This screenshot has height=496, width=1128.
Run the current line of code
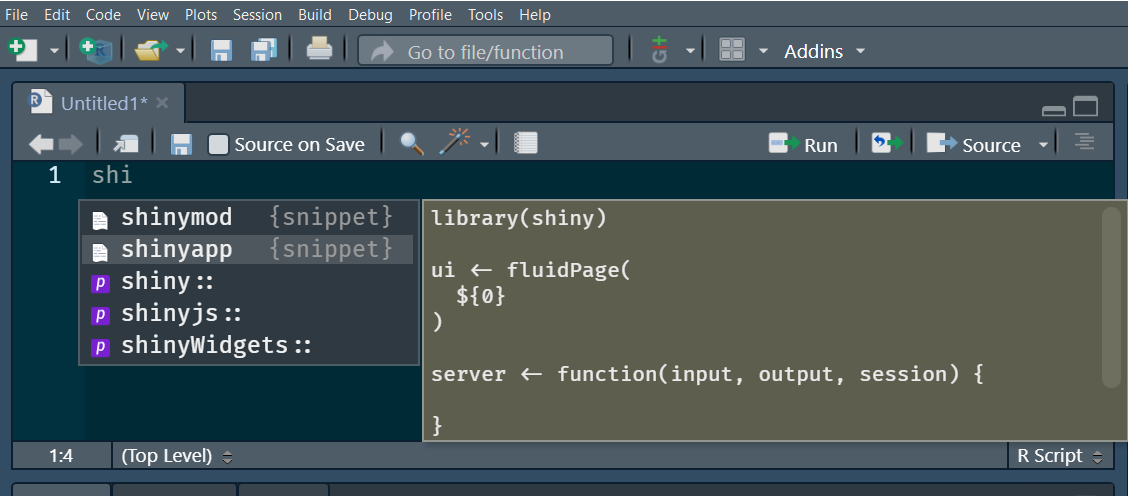pyautogui.click(x=803, y=145)
